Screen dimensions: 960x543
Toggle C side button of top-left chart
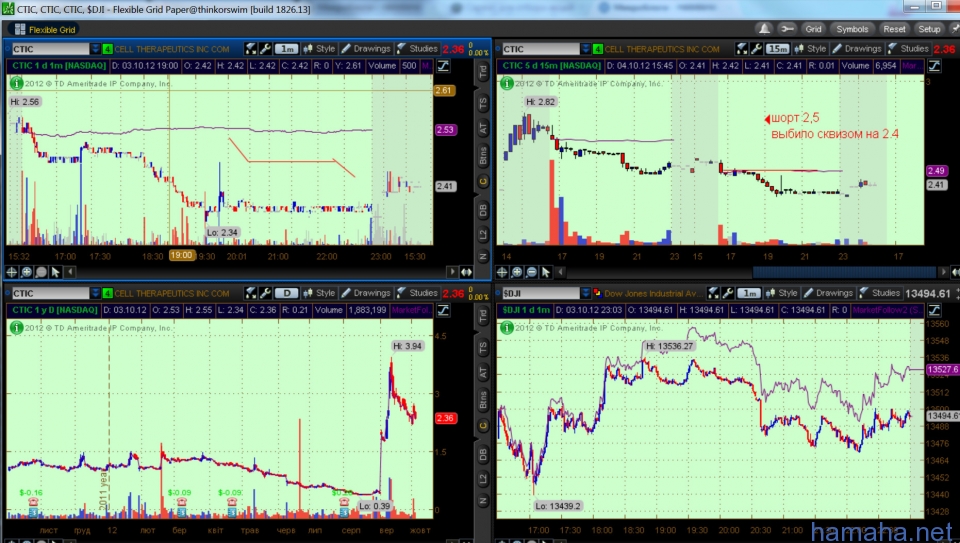coord(483,182)
